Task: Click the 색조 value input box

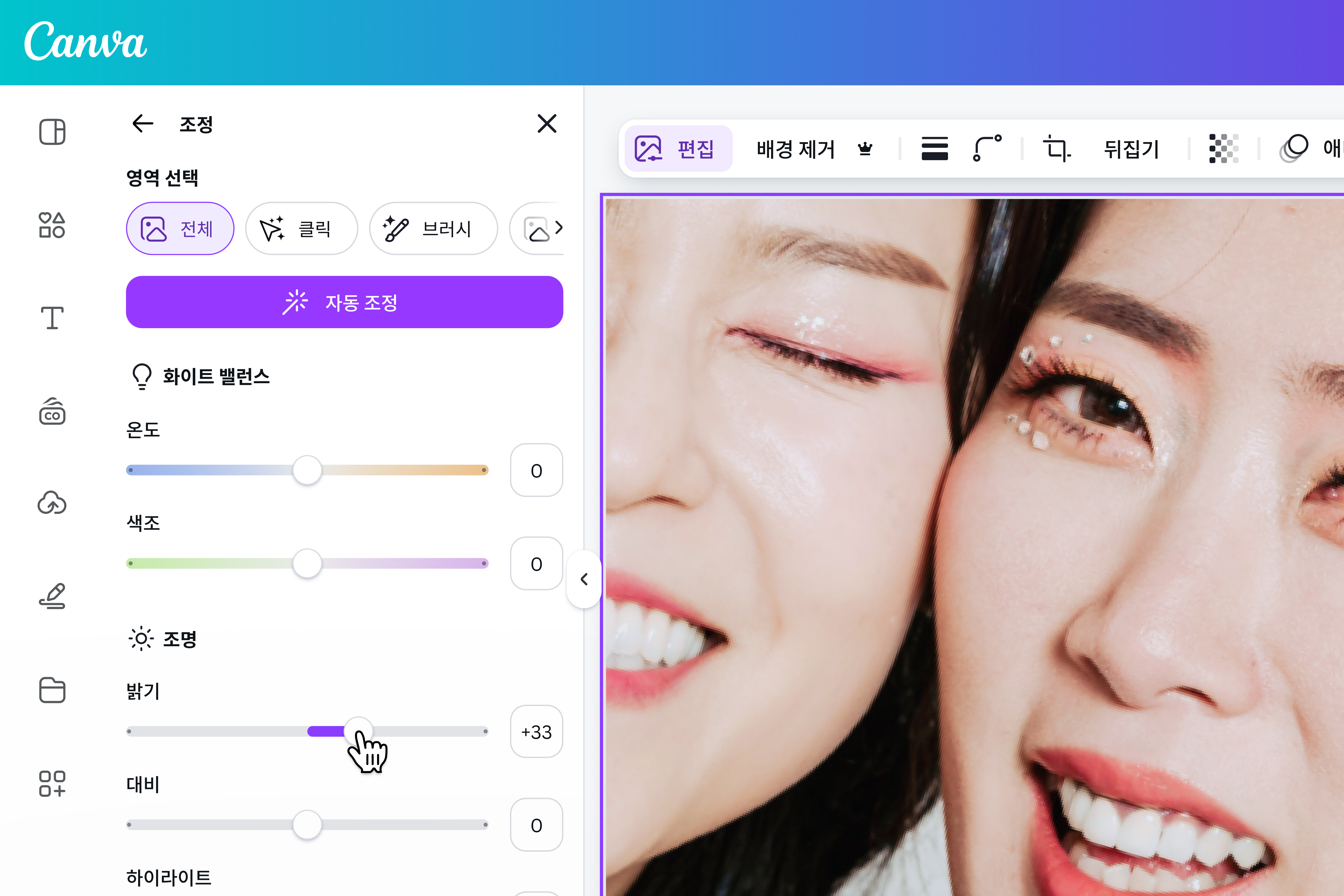Action: click(537, 563)
